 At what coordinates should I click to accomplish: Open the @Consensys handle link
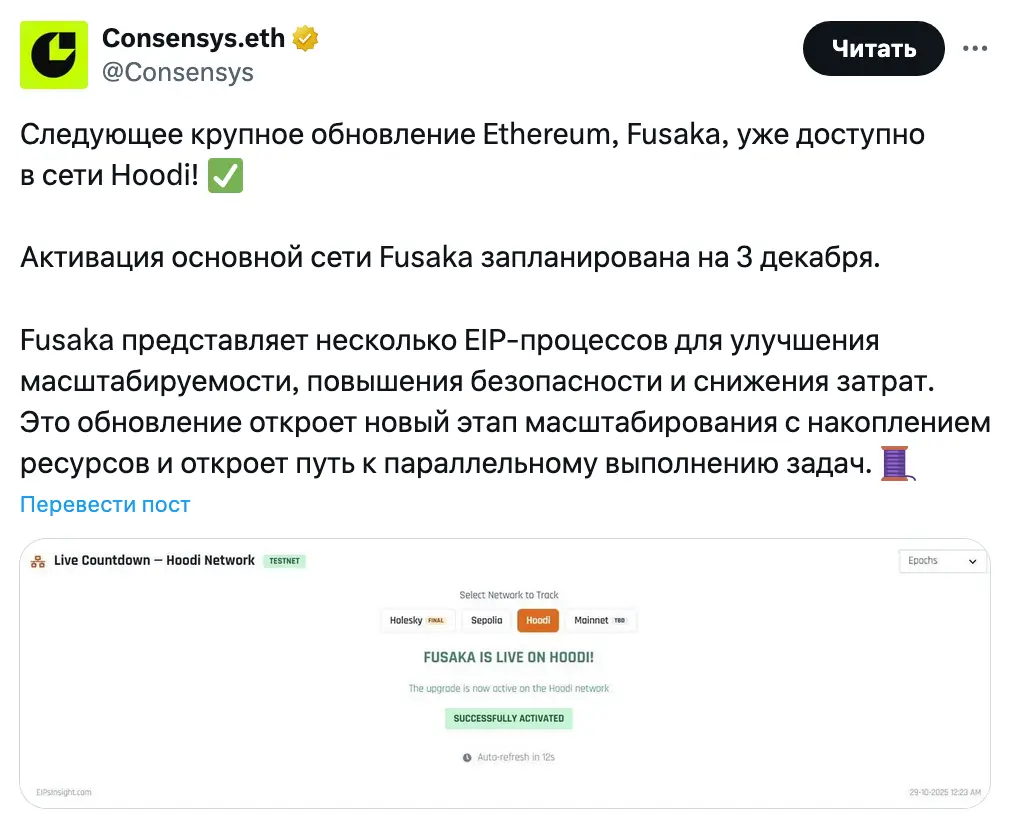click(x=178, y=72)
